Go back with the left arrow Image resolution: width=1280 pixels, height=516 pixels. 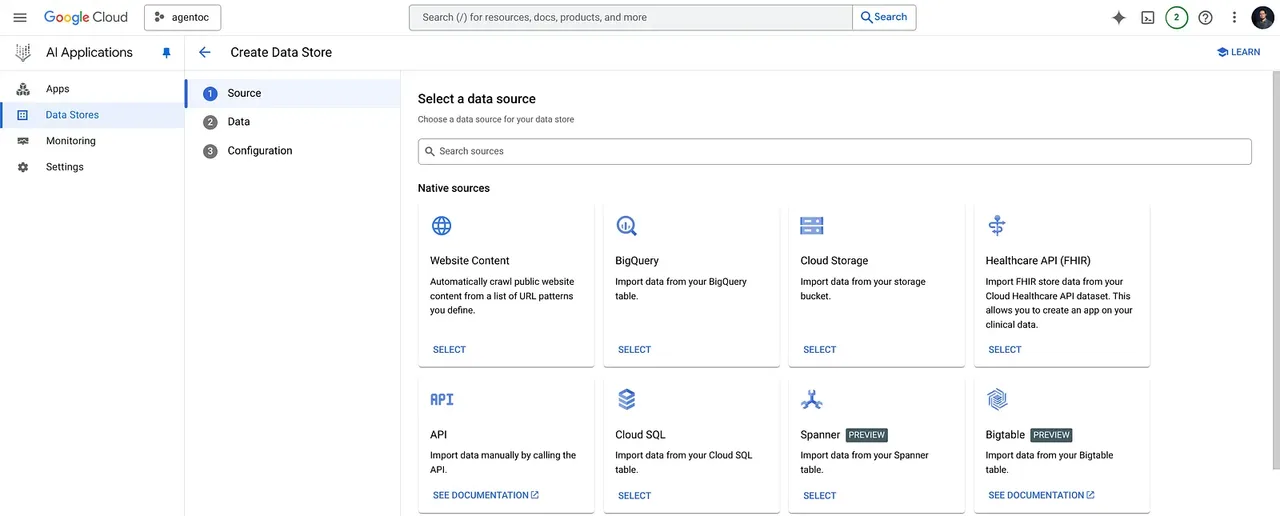205,52
